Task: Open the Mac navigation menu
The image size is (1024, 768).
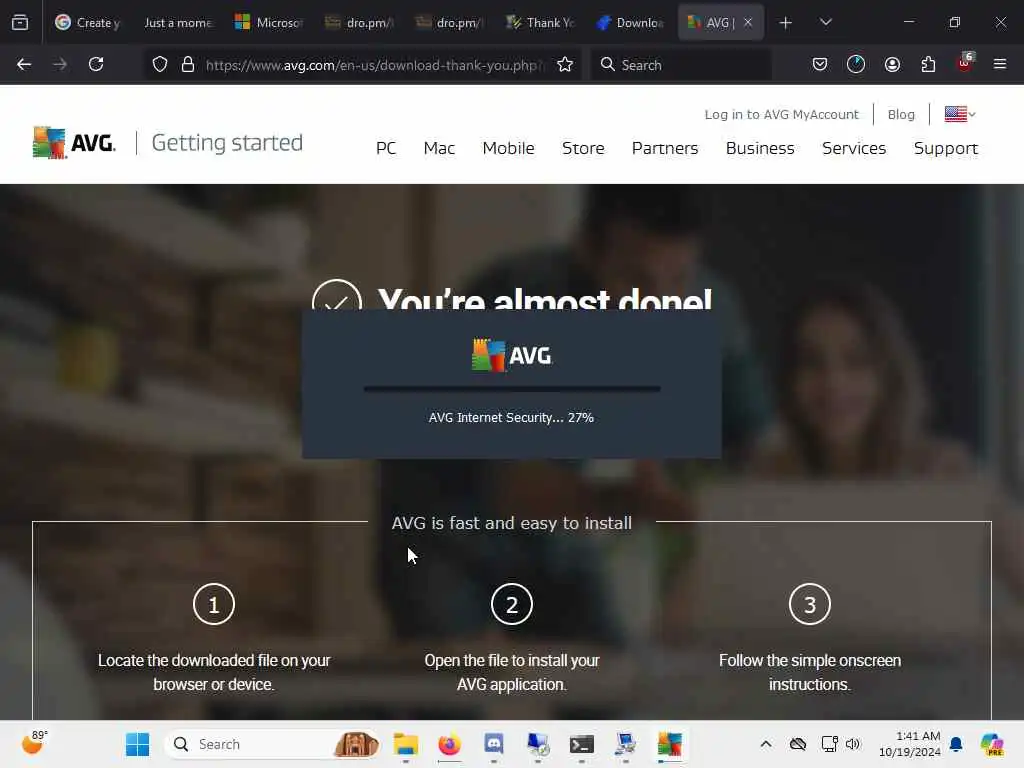Action: click(439, 148)
